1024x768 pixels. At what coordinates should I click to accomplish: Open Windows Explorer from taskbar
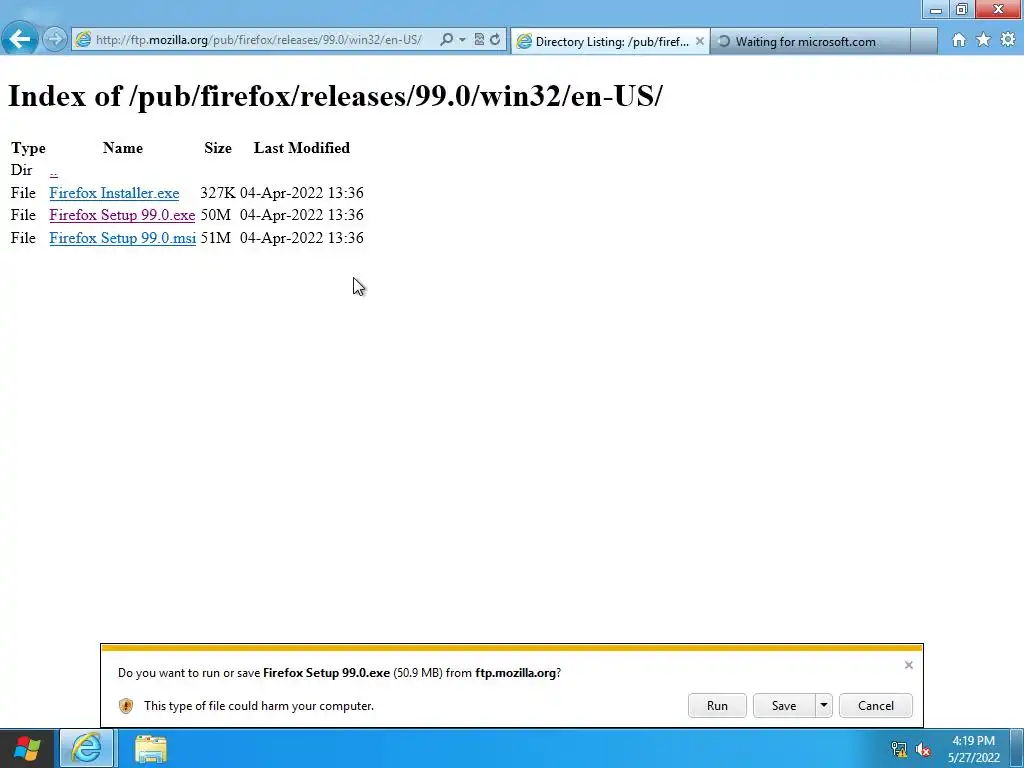(151, 748)
